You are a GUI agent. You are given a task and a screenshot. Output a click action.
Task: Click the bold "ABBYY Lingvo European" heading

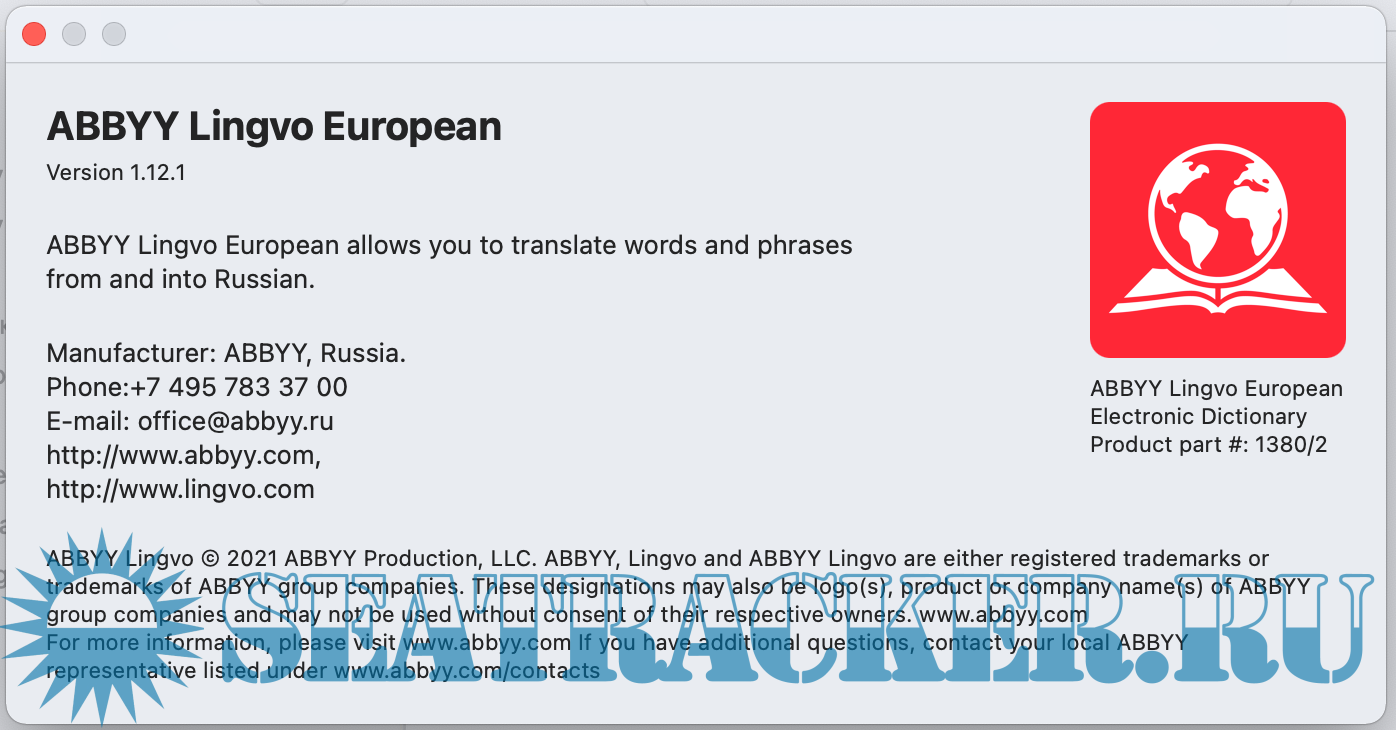pos(274,127)
